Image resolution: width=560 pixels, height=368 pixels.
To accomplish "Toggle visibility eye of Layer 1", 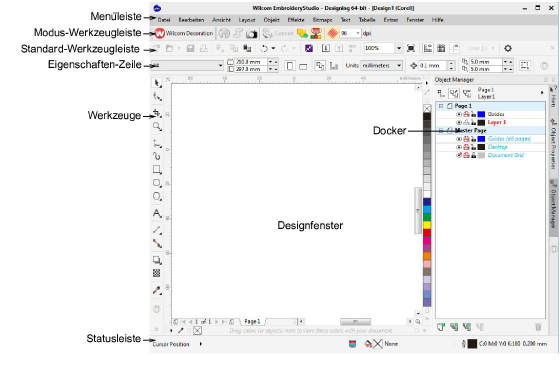I will [x=459, y=123].
